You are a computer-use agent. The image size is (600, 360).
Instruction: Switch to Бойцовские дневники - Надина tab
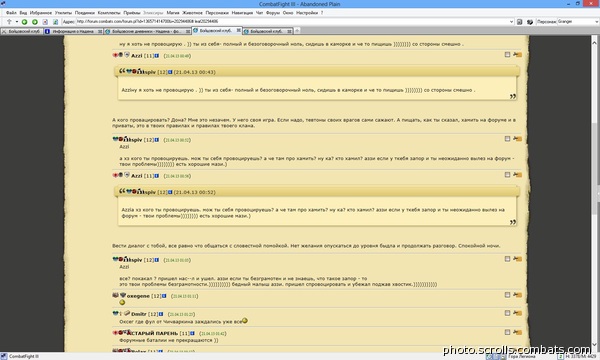pyautogui.click(x=147, y=31)
